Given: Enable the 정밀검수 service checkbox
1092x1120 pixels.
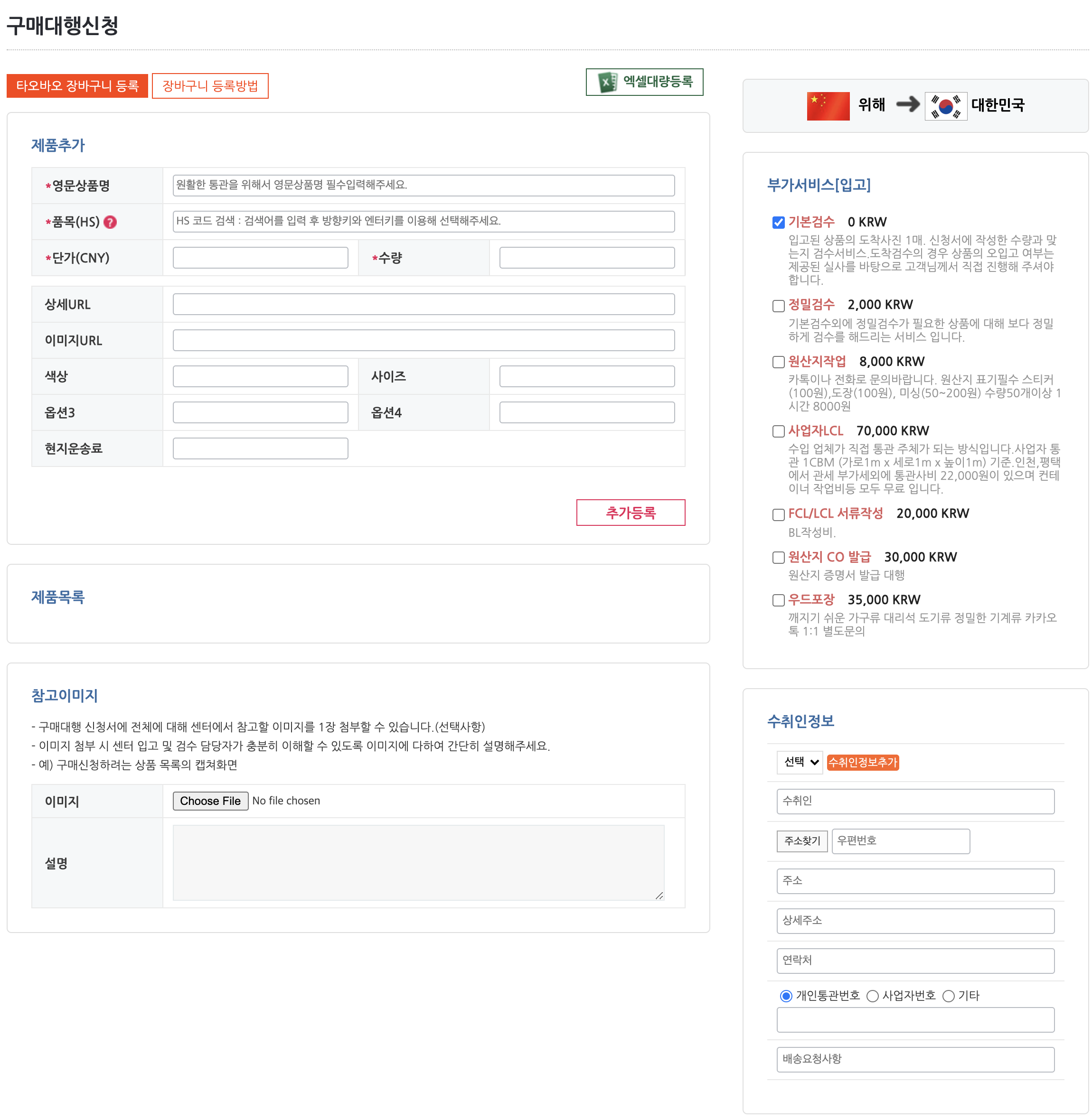Looking at the screenshot, I should [x=778, y=306].
